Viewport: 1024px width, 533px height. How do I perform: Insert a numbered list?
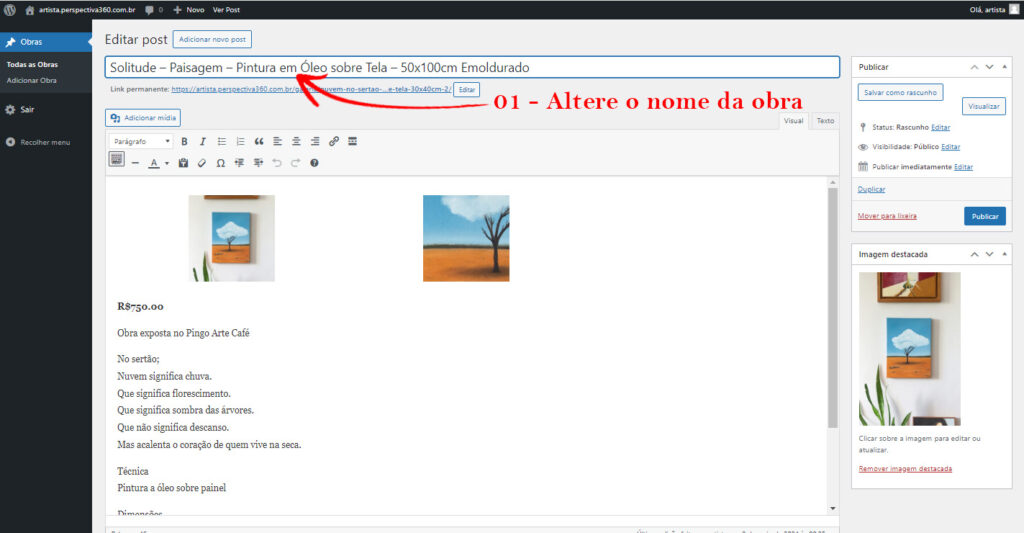(x=240, y=141)
